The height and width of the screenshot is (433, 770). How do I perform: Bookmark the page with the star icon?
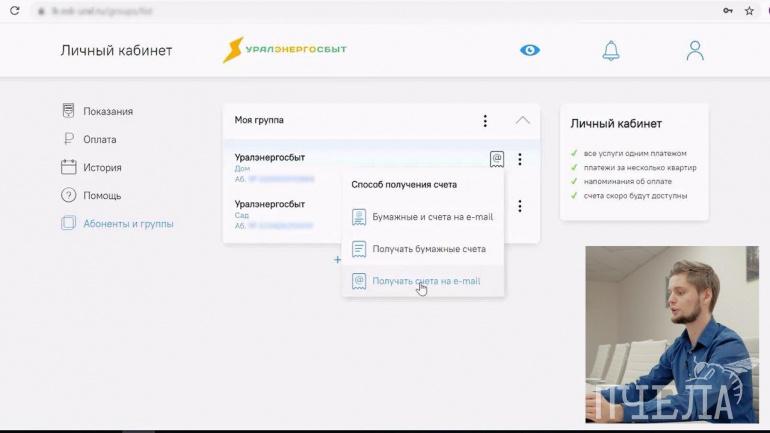(x=749, y=10)
